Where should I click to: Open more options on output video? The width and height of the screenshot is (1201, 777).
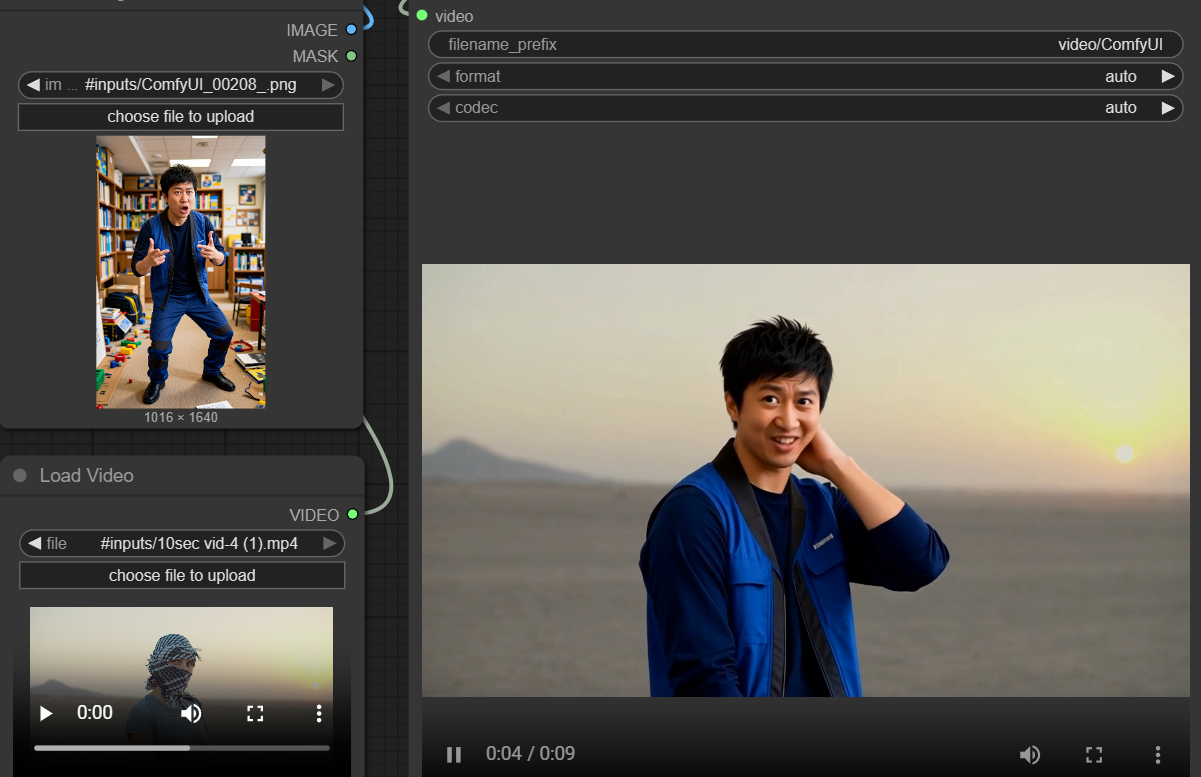(1157, 754)
